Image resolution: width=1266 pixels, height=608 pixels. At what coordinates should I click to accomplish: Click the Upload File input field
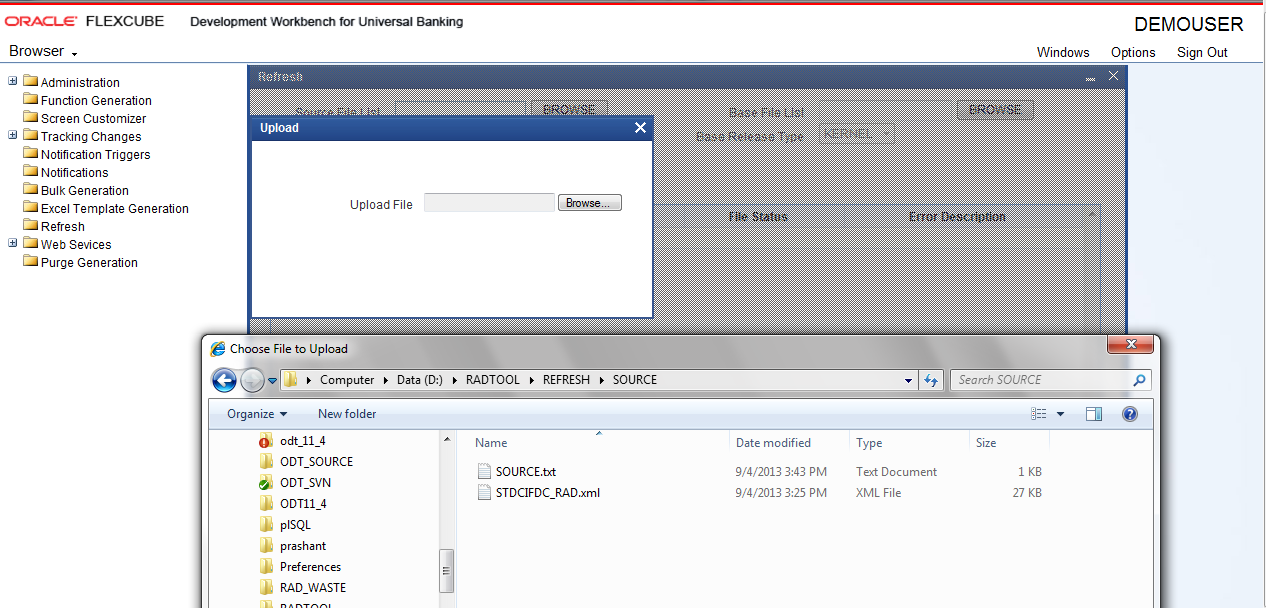(x=489, y=203)
